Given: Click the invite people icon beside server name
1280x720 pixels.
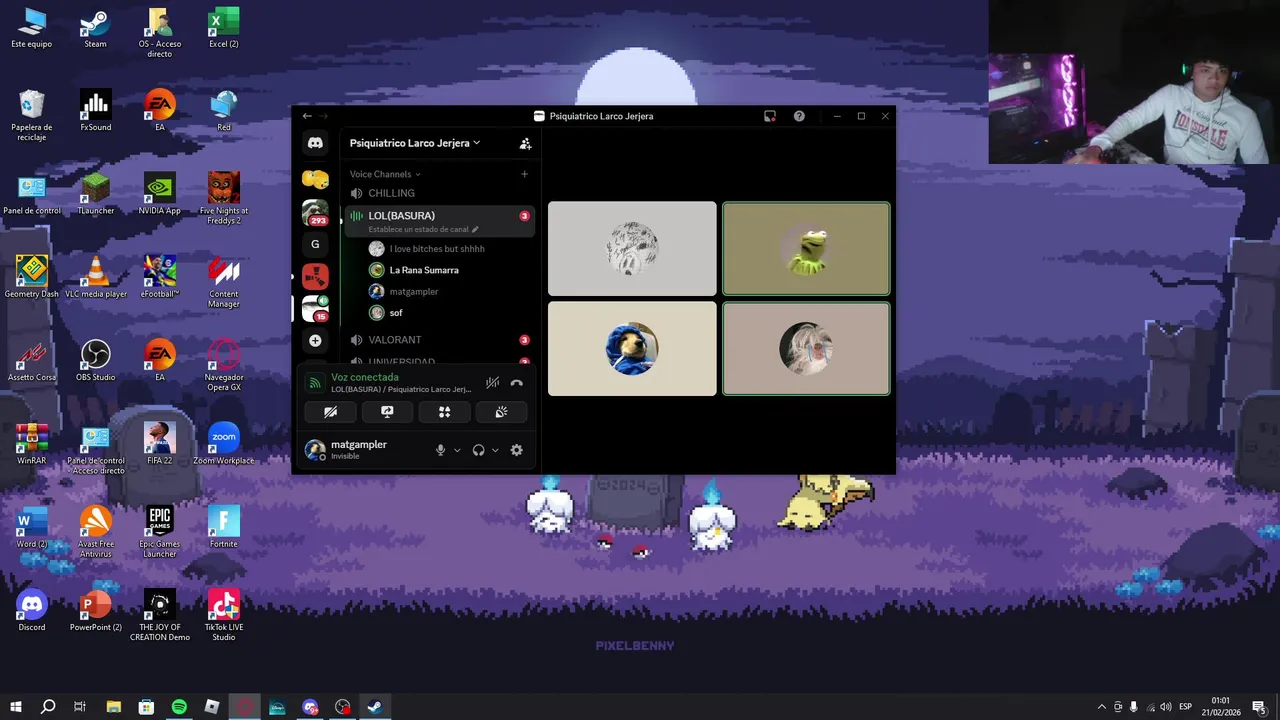Looking at the screenshot, I should click(x=525, y=143).
